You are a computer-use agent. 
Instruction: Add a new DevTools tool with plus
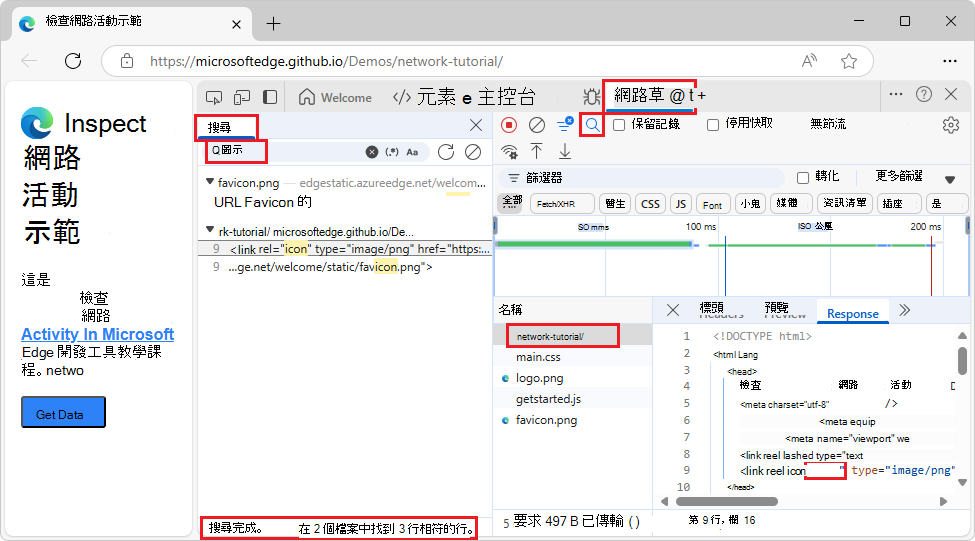coord(702,96)
